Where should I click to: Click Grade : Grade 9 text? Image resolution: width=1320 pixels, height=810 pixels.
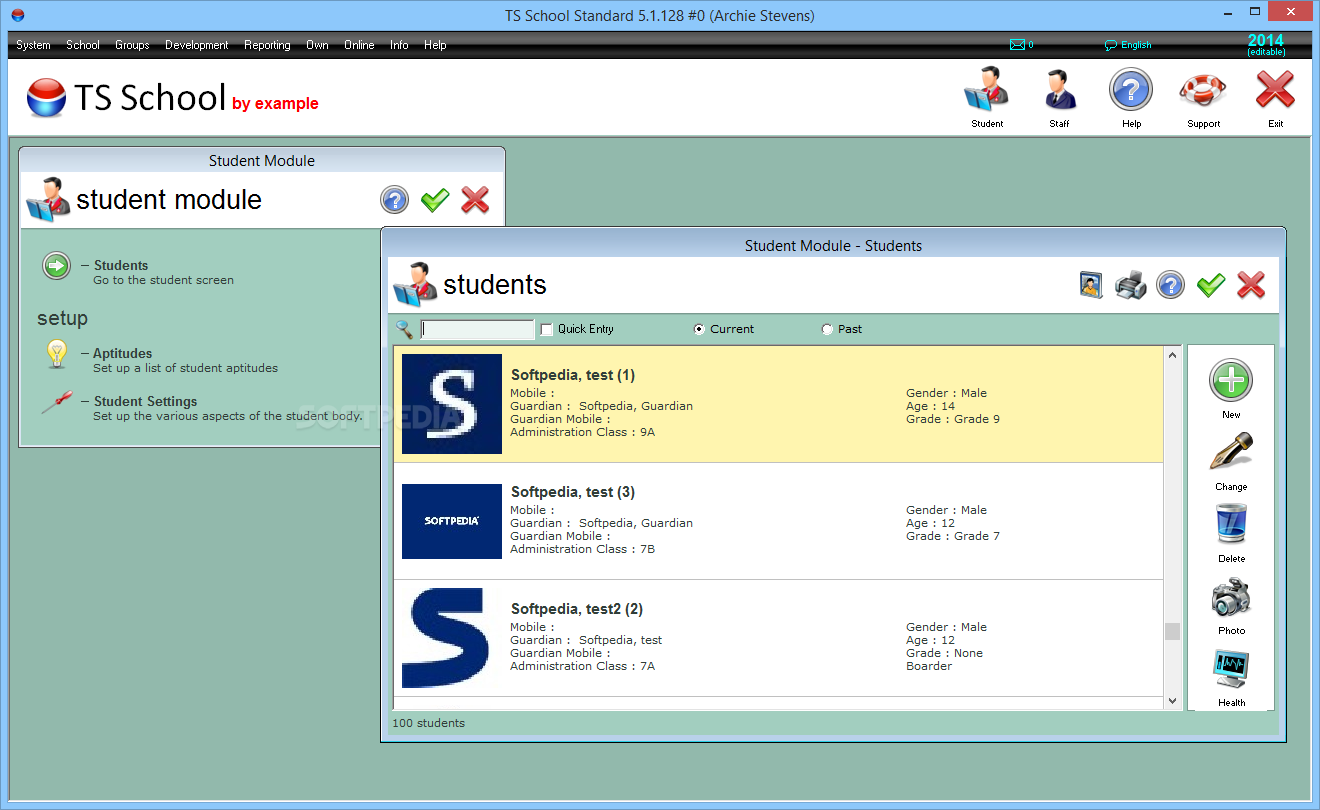(953, 419)
